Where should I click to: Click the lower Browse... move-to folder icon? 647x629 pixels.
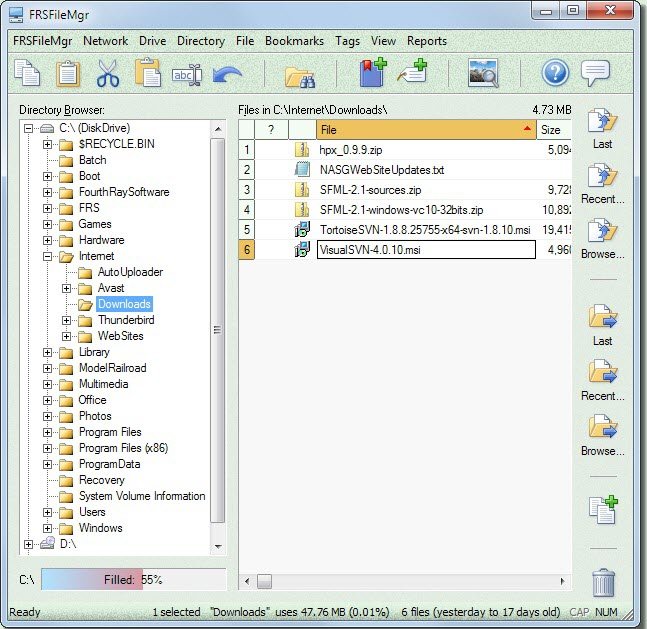(x=602, y=427)
